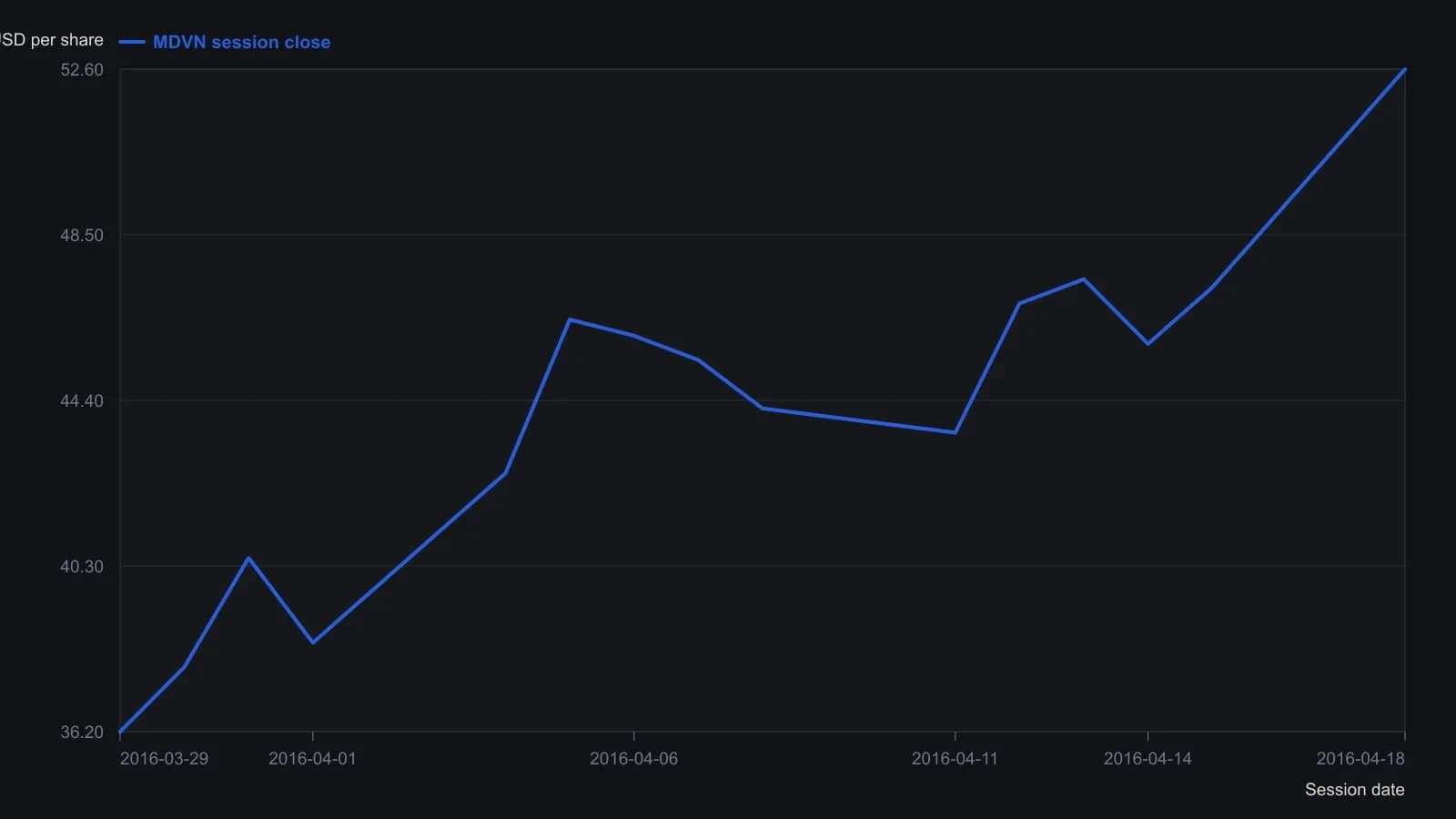Click the 2016-04-18 date label

point(1360,759)
